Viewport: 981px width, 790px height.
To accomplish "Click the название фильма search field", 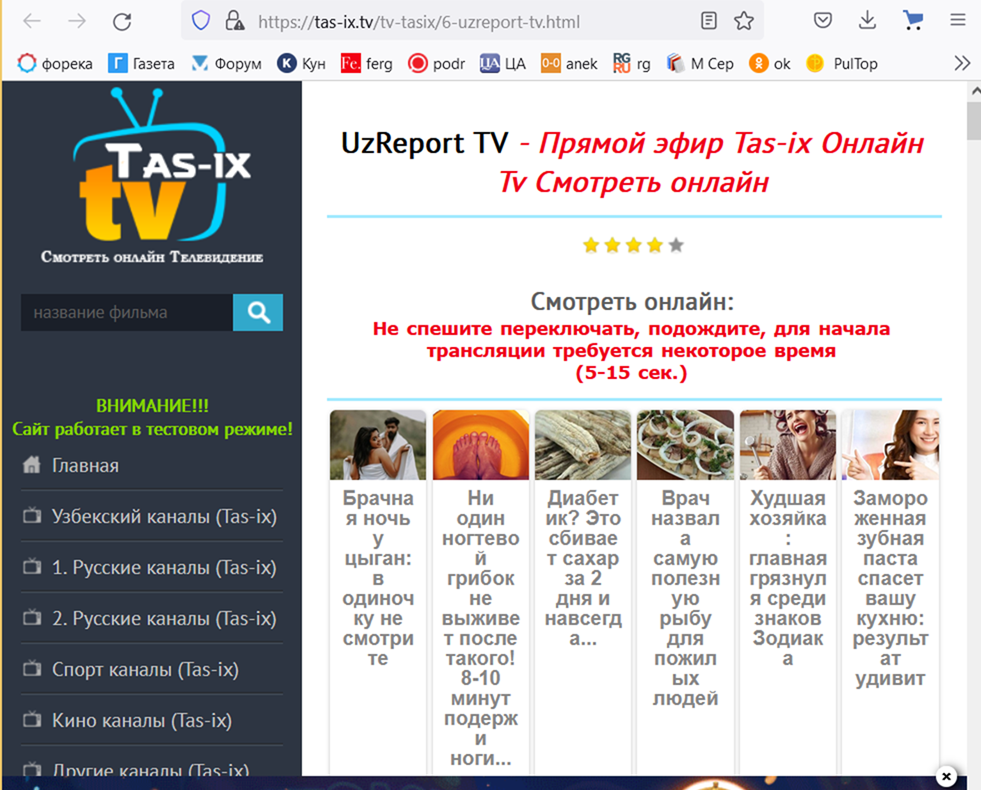I will pyautogui.click(x=126, y=313).
